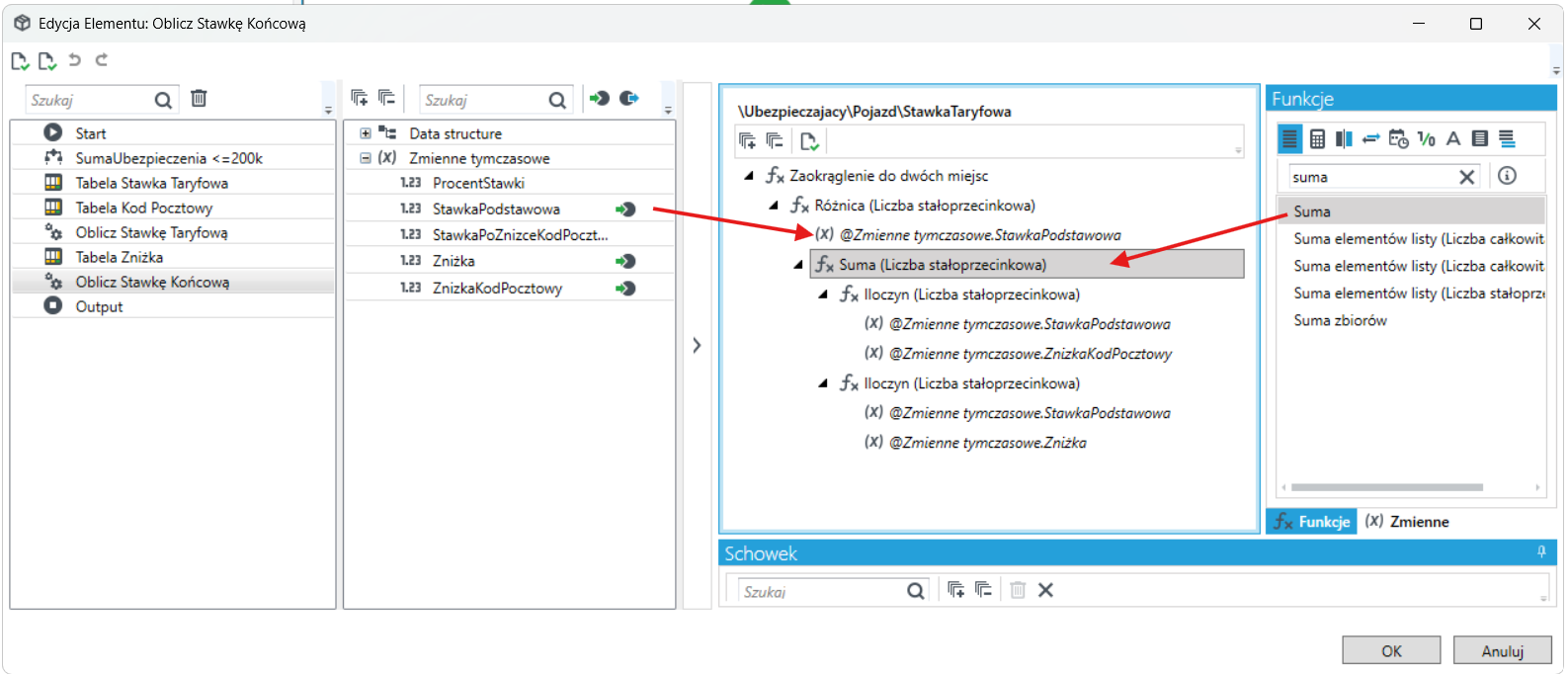Expand all nodes in the variables panel toolbar
Image resolution: width=1568 pixels, height=674 pixels.
(360, 98)
